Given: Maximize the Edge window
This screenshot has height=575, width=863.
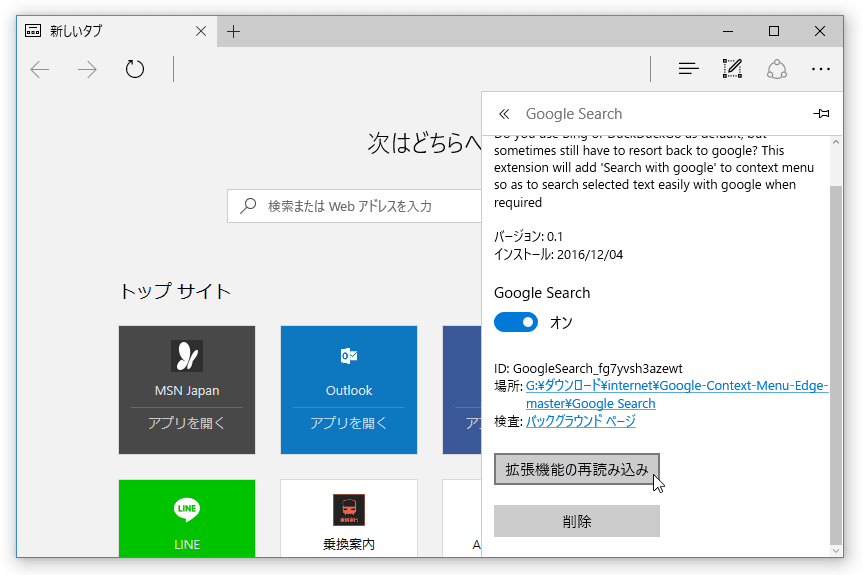Looking at the screenshot, I should (x=774, y=31).
